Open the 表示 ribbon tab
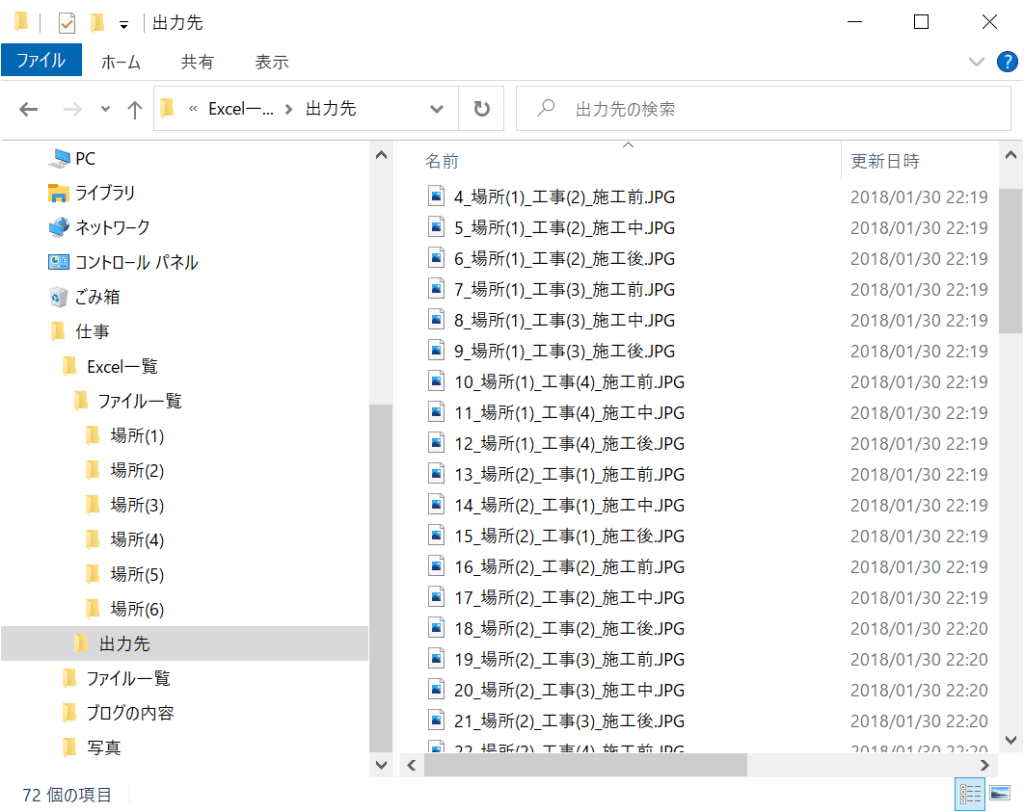The height and width of the screenshot is (812, 1024). tap(271, 61)
